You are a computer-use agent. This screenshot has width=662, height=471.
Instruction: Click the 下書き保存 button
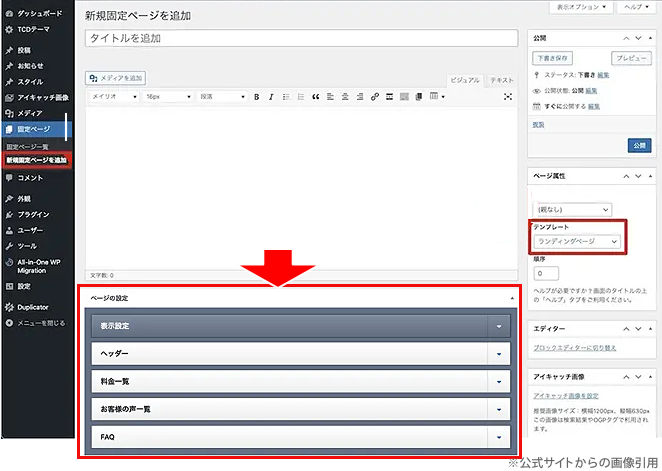(x=553, y=59)
